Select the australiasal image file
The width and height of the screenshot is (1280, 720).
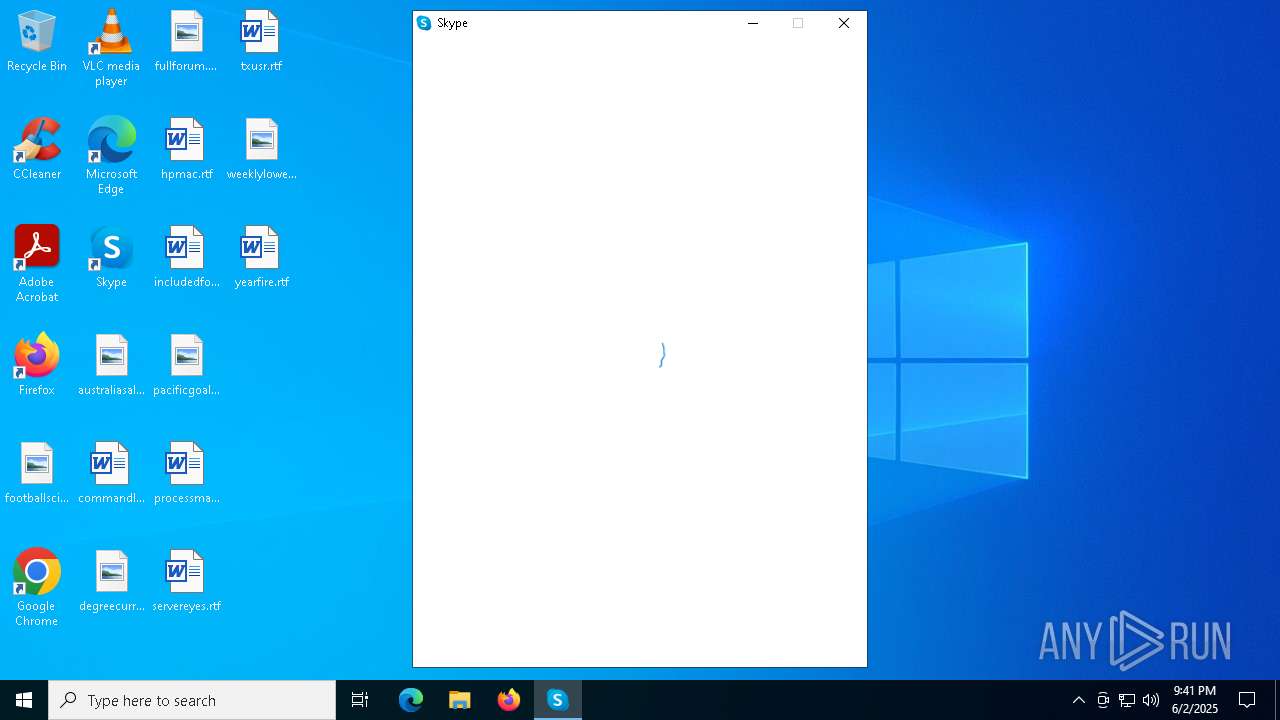pyautogui.click(x=111, y=366)
